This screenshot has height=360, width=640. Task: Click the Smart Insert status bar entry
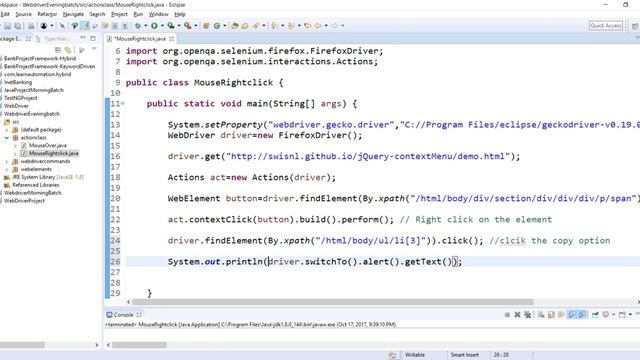click(x=464, y=355)
